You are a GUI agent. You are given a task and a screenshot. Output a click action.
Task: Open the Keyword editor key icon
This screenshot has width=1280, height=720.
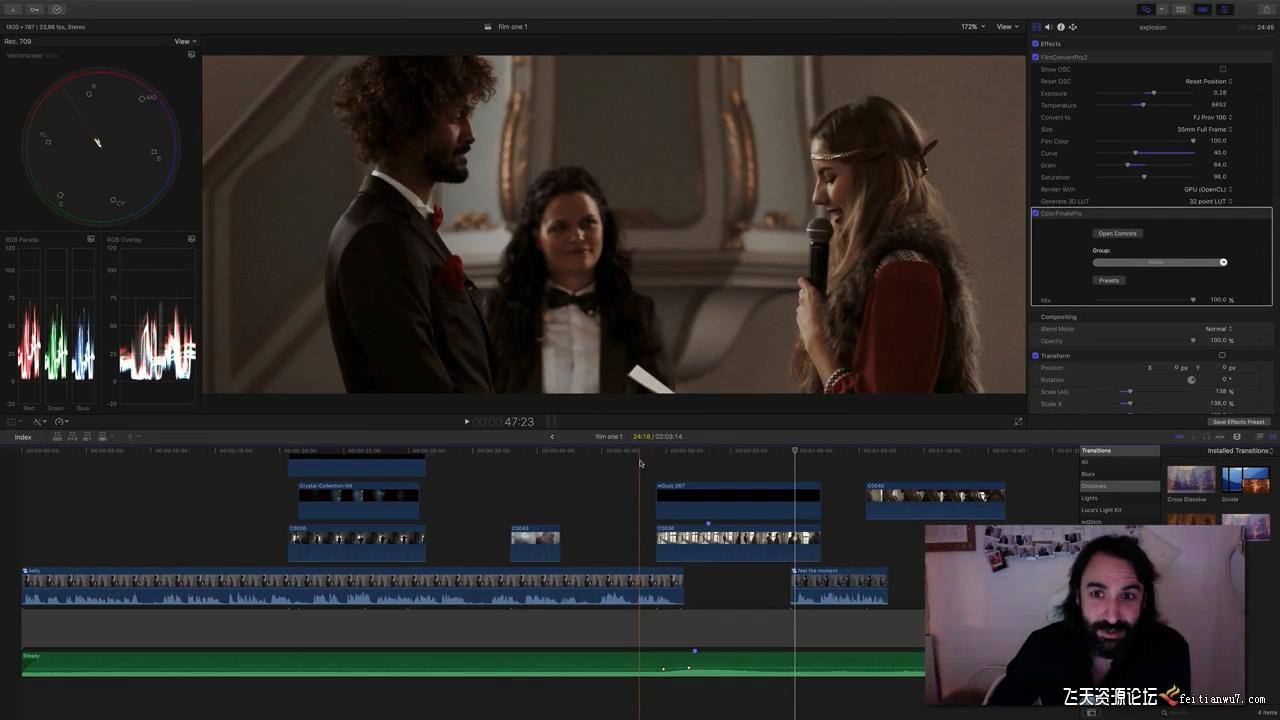35,9
